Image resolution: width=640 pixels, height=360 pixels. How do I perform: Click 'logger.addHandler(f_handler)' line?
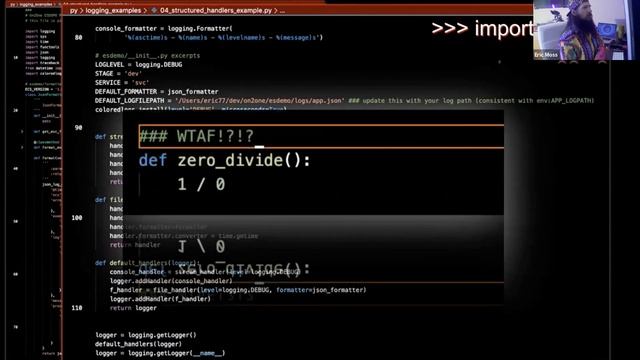pos(160,299)
